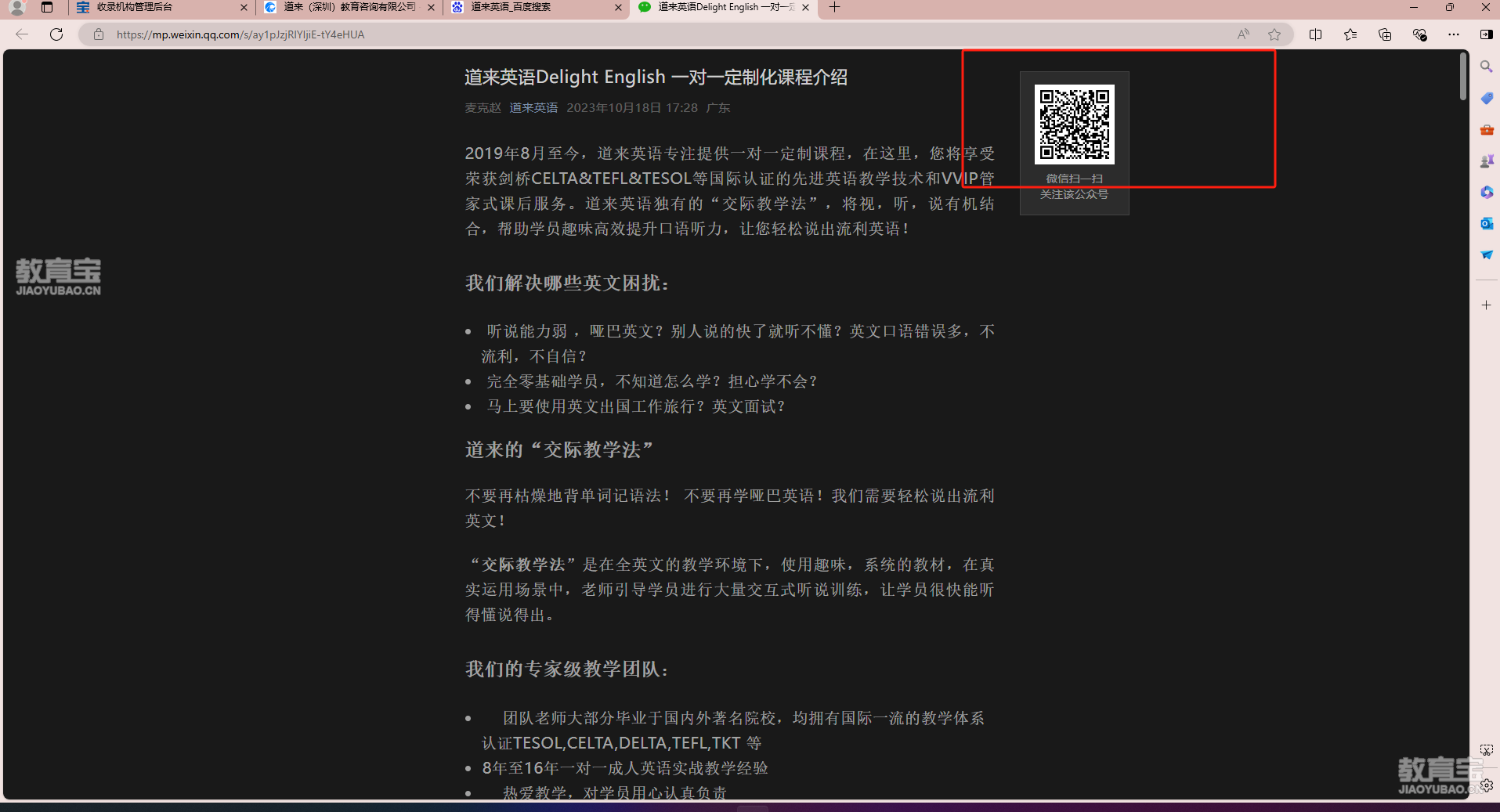This screenshot has height=812, width=1500.
Task: Toggle the Edge sidebar button
Action: coord(1486,34)
